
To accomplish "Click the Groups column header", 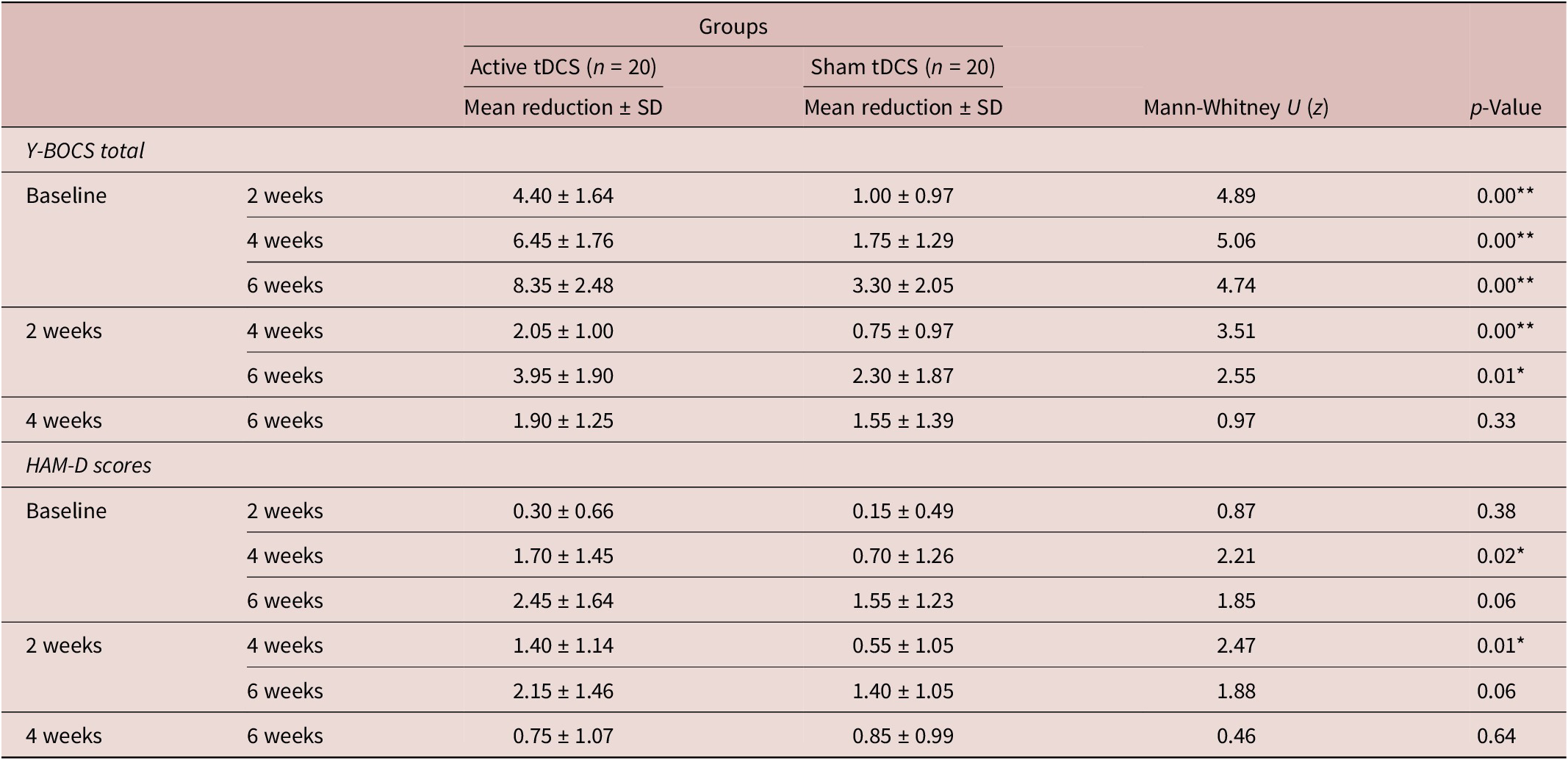I will click(x=733, y=26).
